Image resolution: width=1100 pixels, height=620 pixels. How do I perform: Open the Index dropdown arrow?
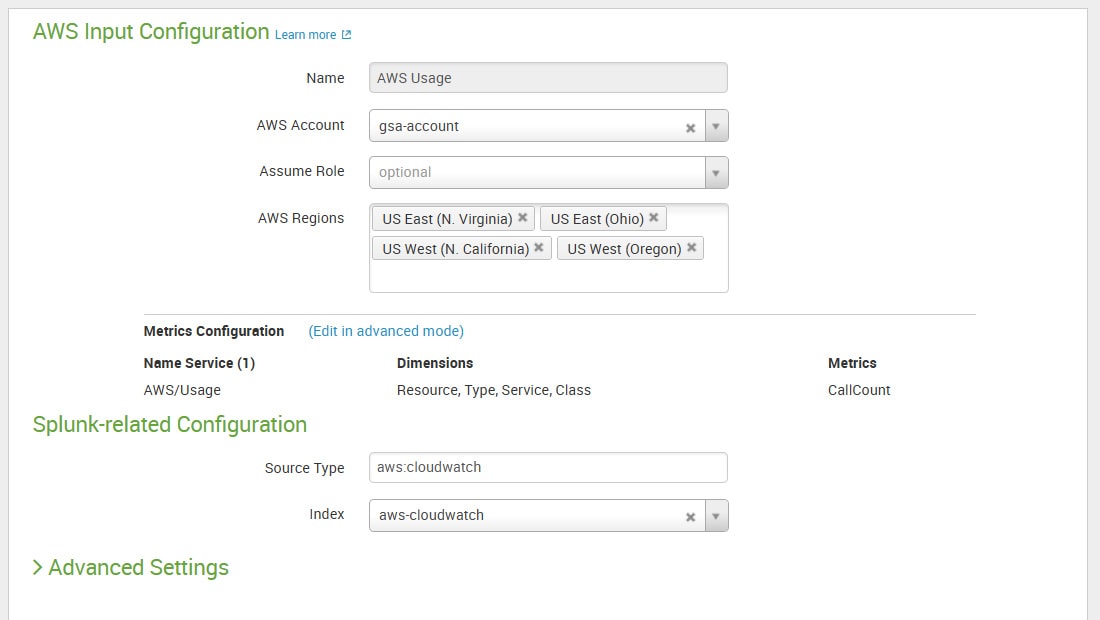pyautogui.click(x=716, y=516)
